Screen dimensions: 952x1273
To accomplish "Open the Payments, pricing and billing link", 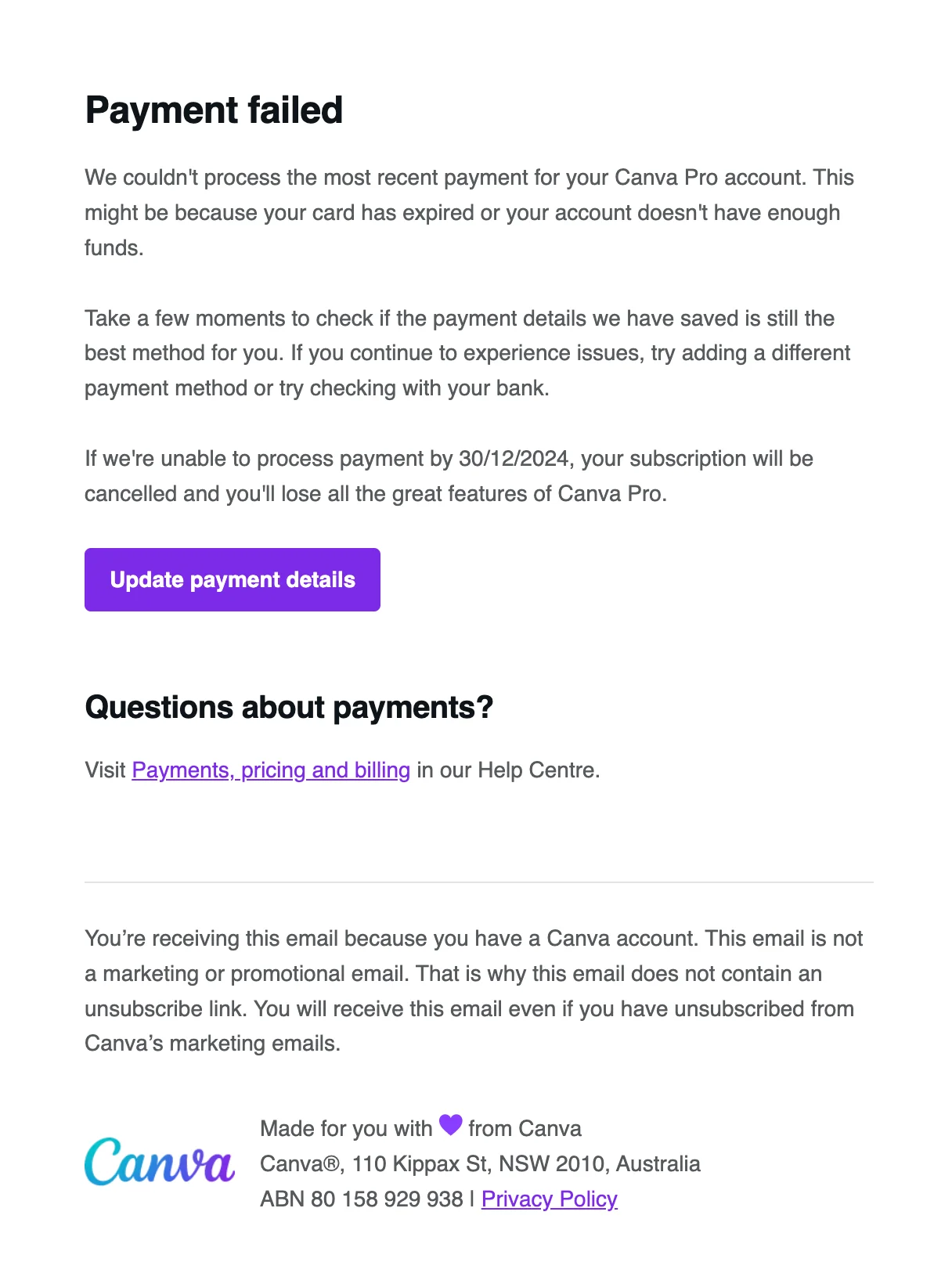I will pyautogui.click(x=271, y=770).
